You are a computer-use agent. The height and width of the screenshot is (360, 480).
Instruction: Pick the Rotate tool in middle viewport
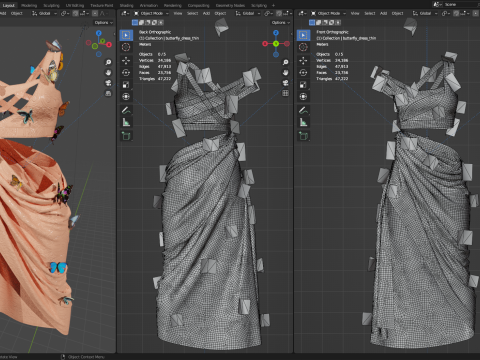[x=126, y=72]
